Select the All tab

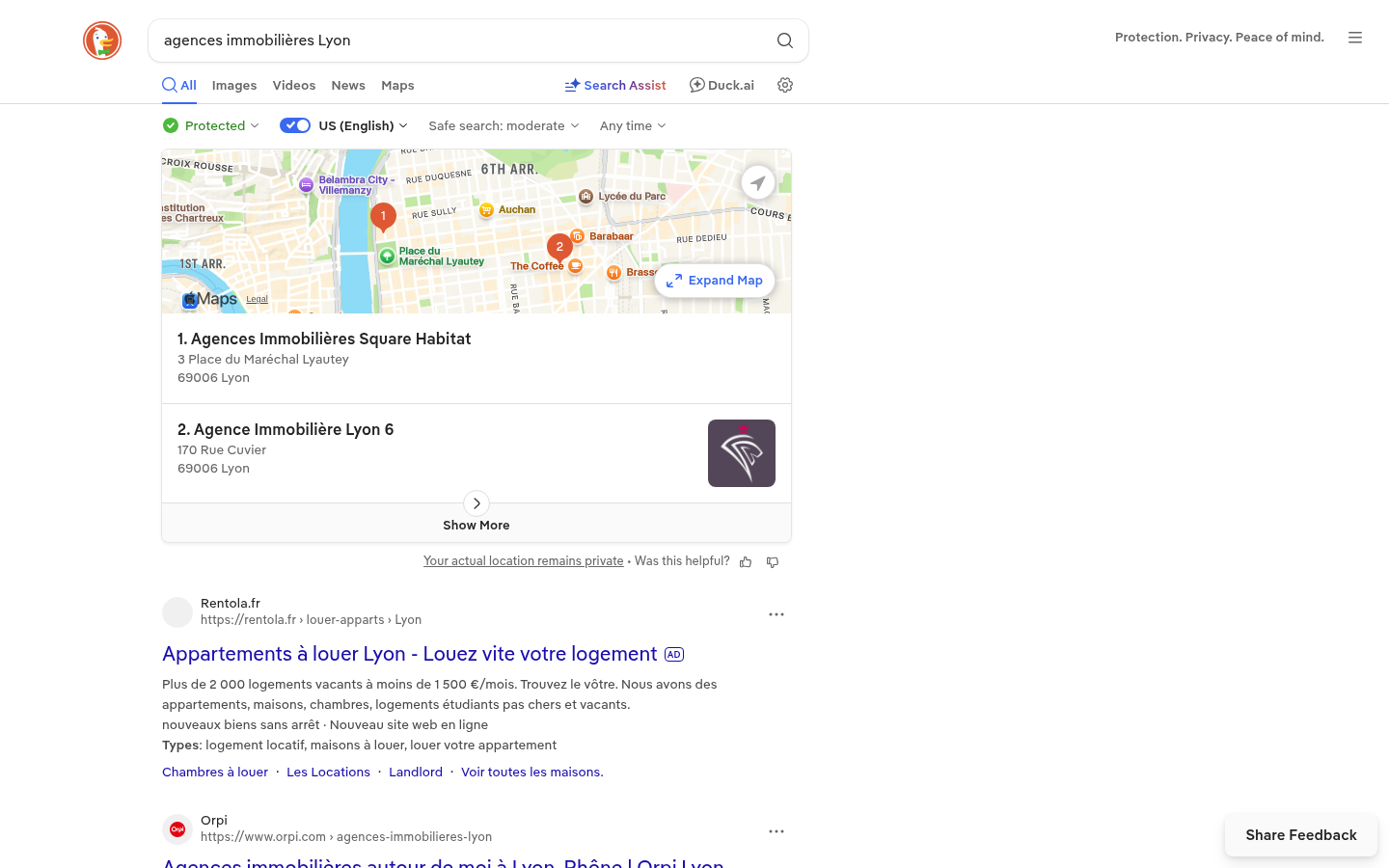coord(179,85)
